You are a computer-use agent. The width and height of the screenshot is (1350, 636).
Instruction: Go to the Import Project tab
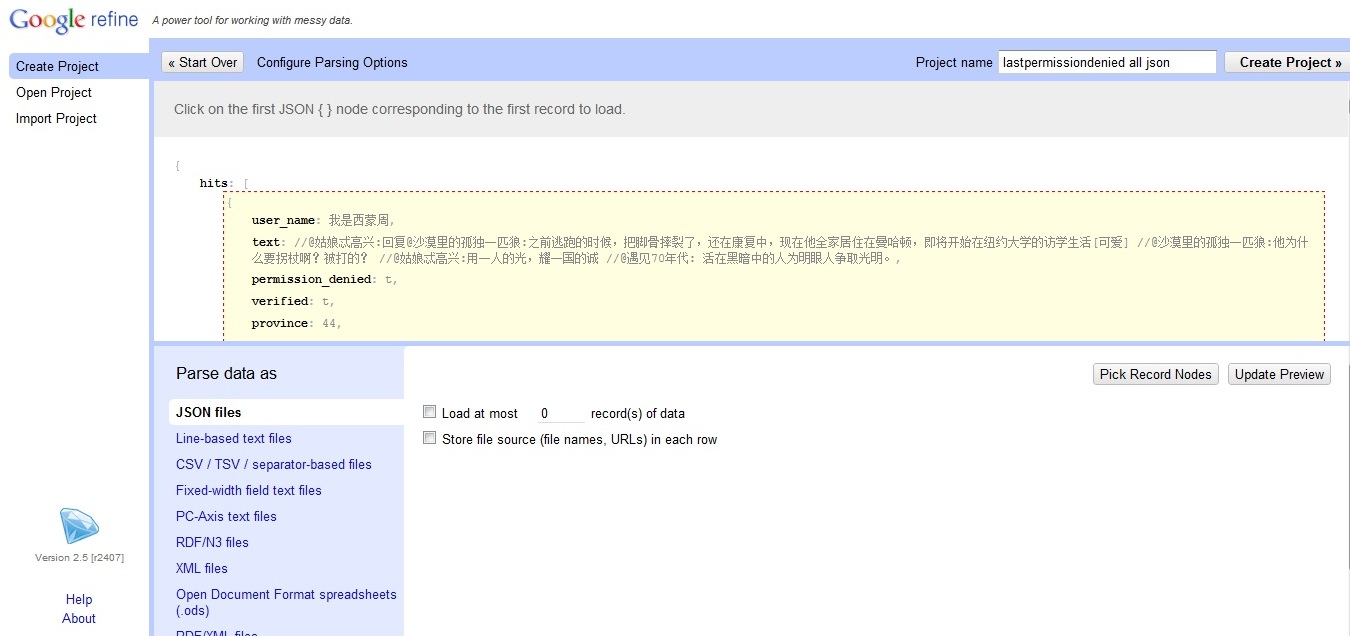click(56, 118)
